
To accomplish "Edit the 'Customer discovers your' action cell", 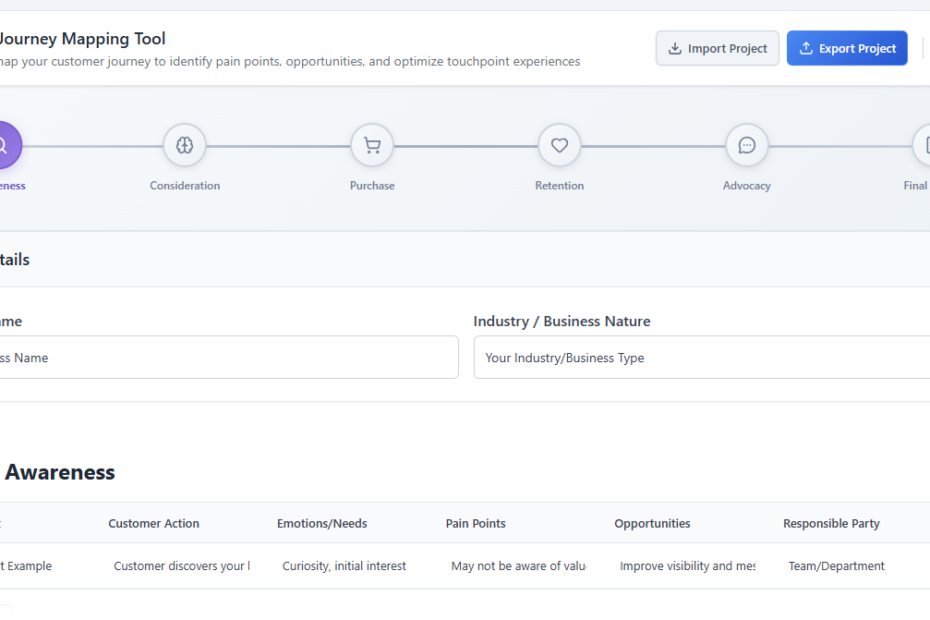I will [x=181, y=566].
